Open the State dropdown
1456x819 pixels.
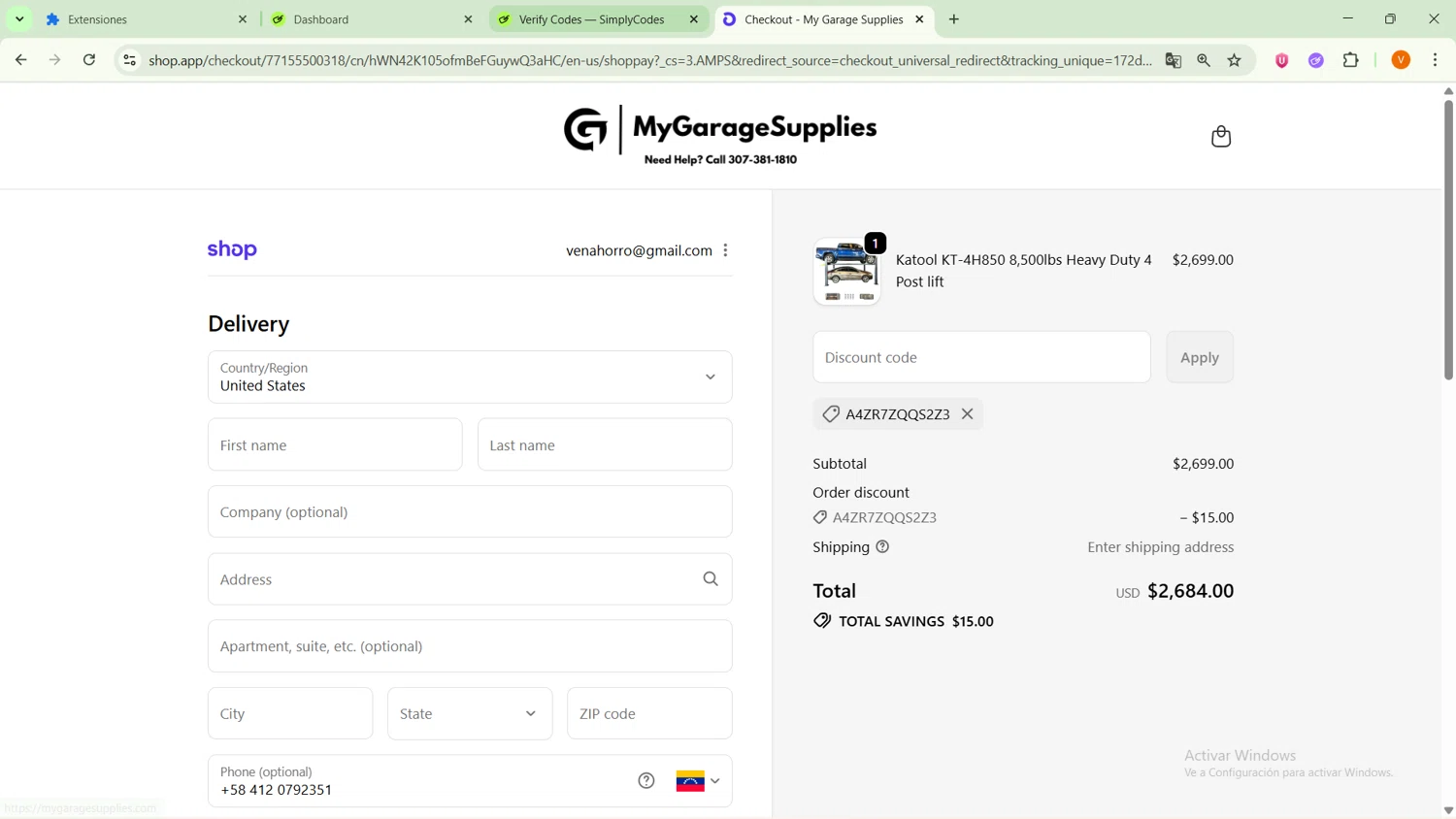[x=470, y=713]
